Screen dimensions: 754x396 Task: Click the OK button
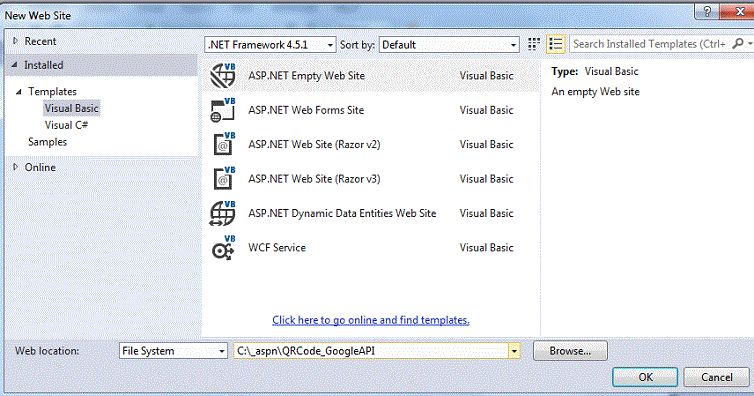click(645, 377)
